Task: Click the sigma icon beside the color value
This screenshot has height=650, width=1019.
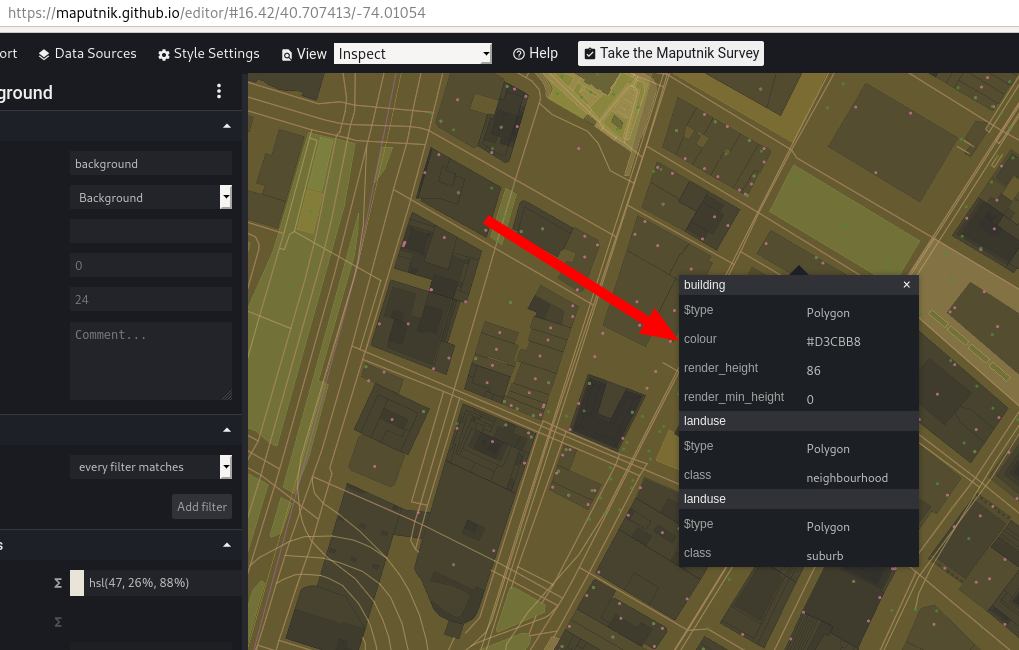Action: coord(57,582)
